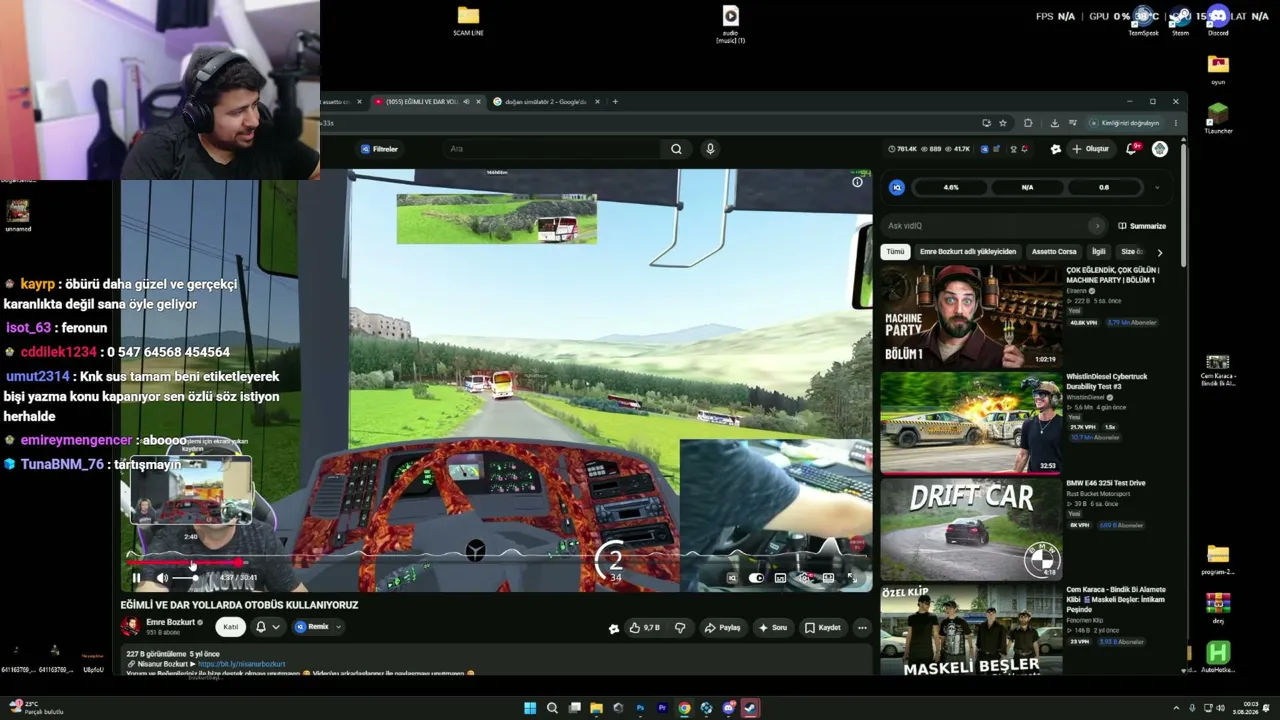Open the TLauncher desktop shortcut

(1218, 118)
